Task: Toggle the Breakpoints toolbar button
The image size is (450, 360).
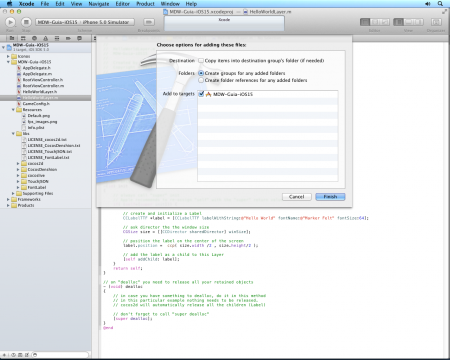Action: point(149,22)
